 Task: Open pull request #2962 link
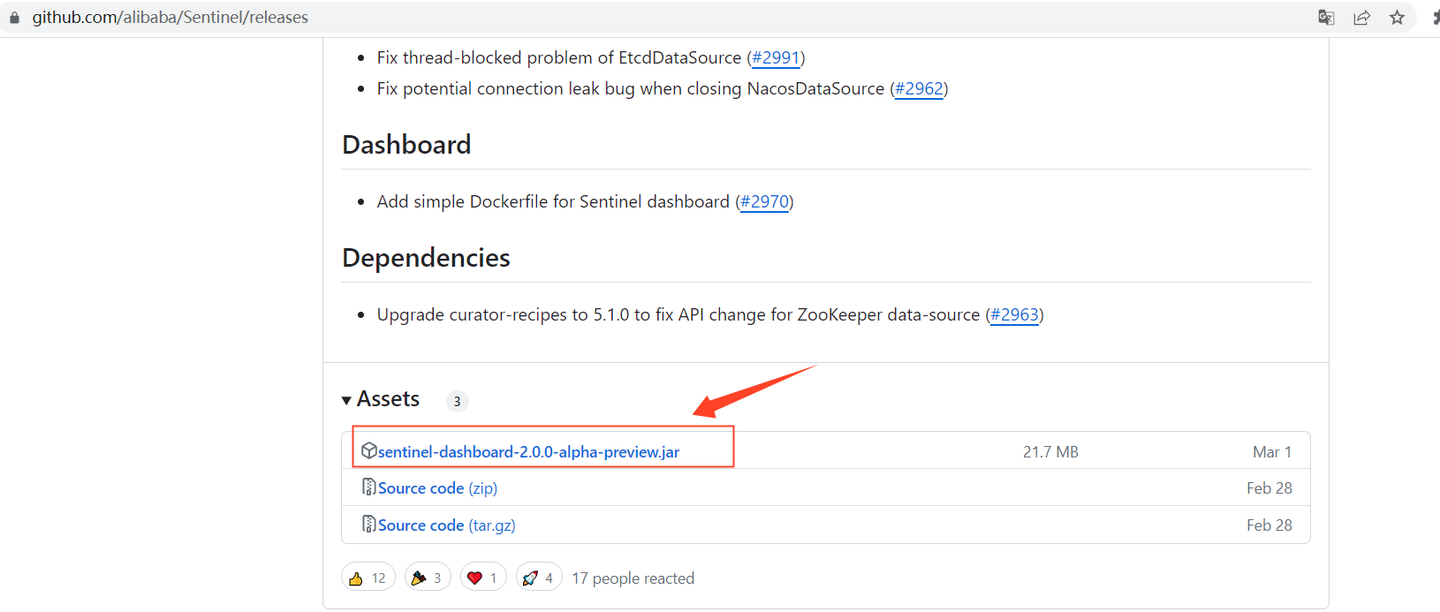point(918,89)
